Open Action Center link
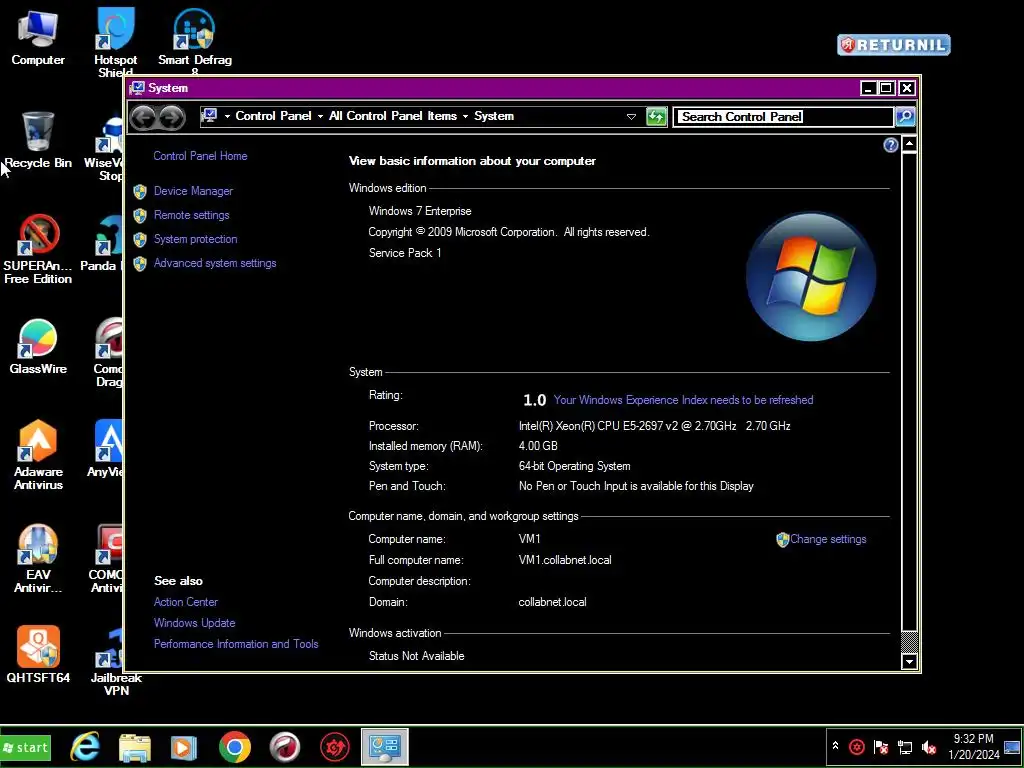This screenshot has width=1024, height=768. (185, 601)
